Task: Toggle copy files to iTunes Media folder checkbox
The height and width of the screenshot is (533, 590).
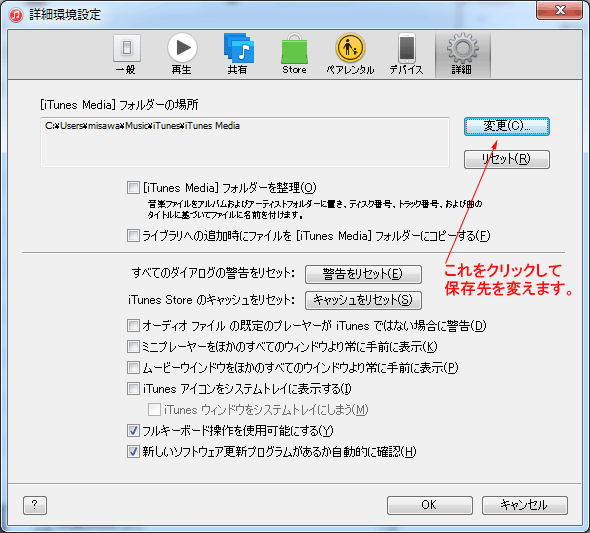Action: (133, 236)
